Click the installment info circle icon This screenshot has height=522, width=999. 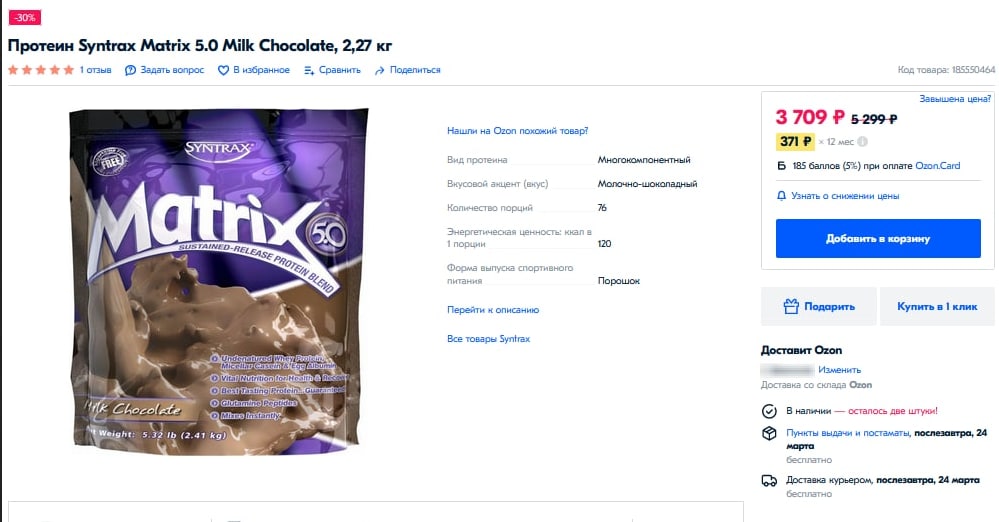point(863,141)
